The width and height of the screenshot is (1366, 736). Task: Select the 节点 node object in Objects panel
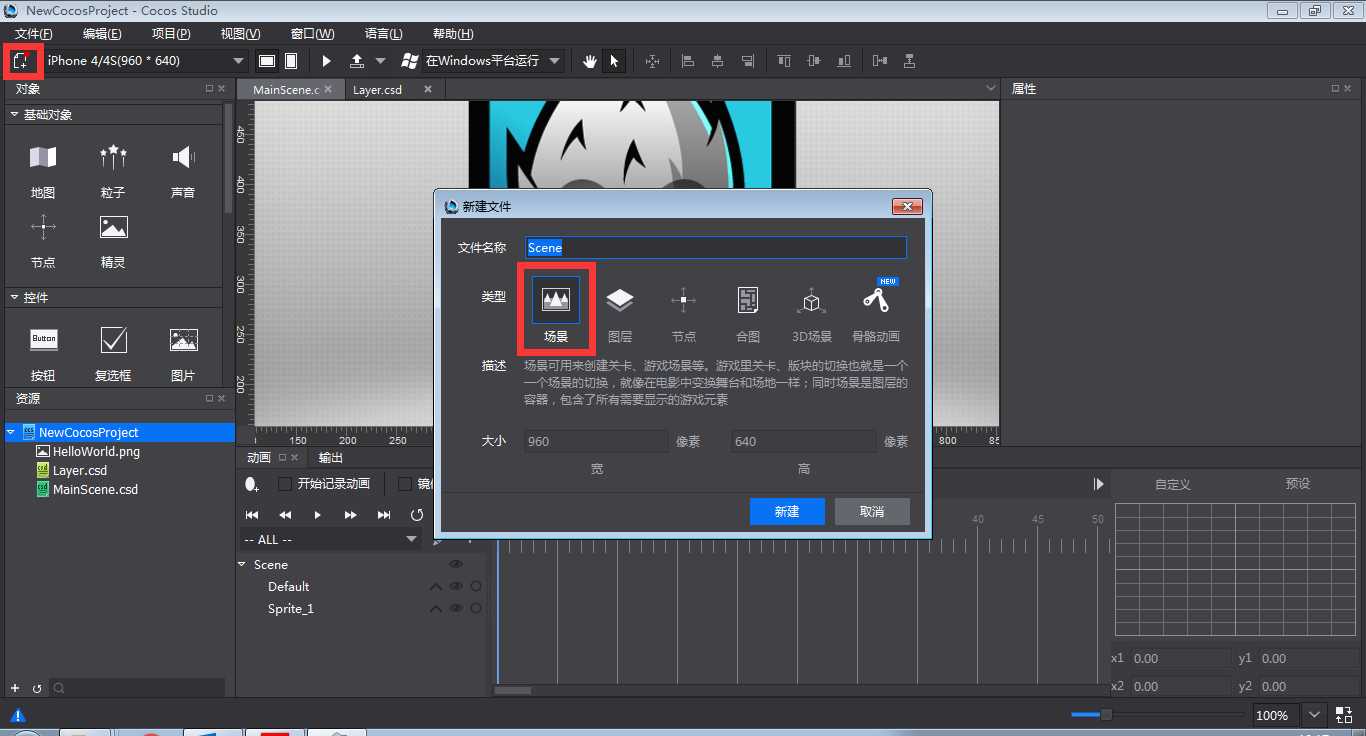tap(43, 240)
